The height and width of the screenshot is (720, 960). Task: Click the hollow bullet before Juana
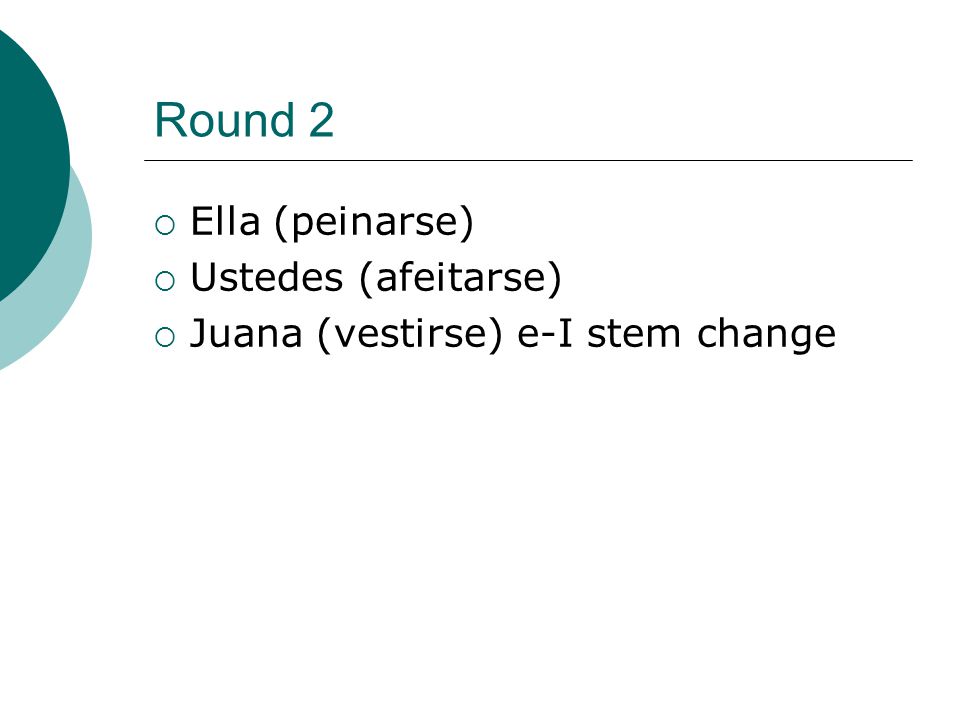pyautogui.click(x=165, y=337)
